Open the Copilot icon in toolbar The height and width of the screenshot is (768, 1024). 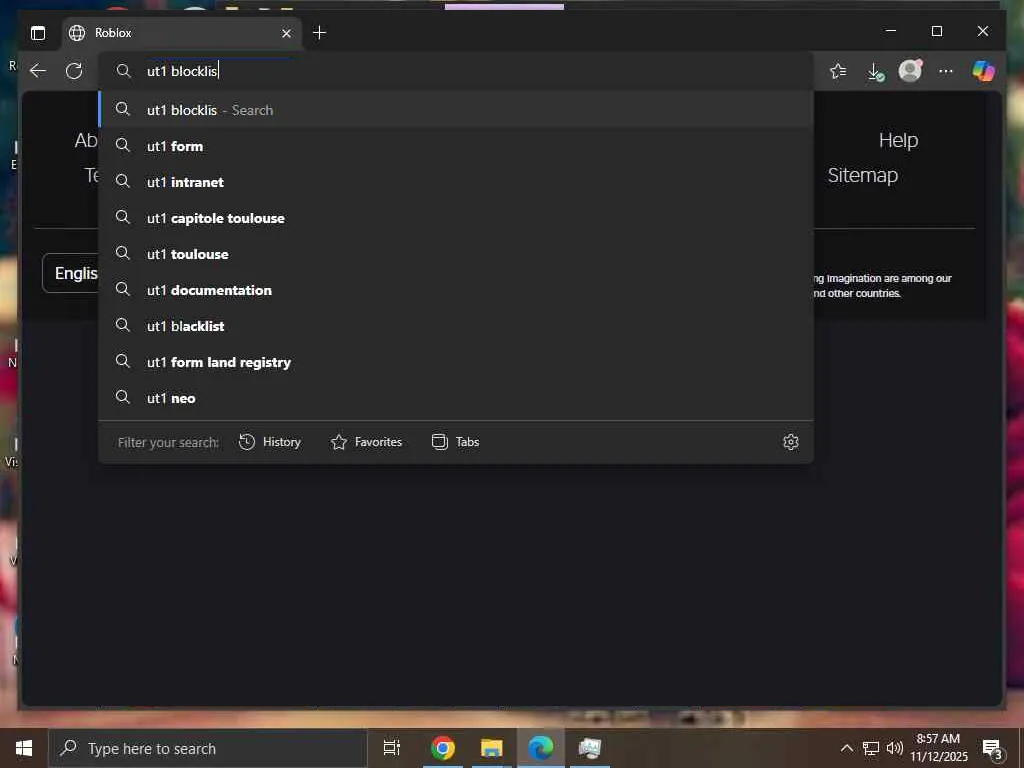(983, 71)
